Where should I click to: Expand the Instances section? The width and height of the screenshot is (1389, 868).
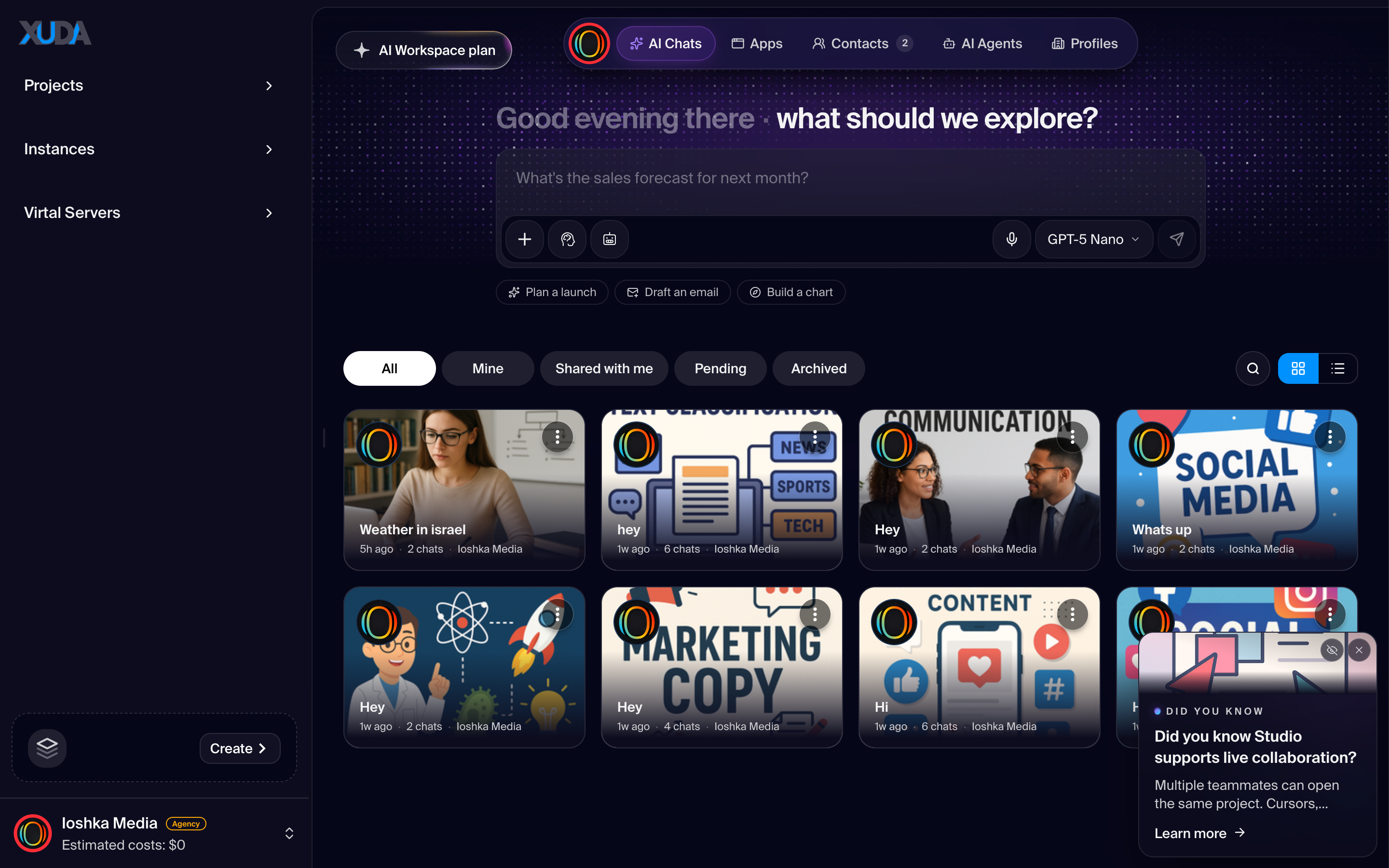148,149
